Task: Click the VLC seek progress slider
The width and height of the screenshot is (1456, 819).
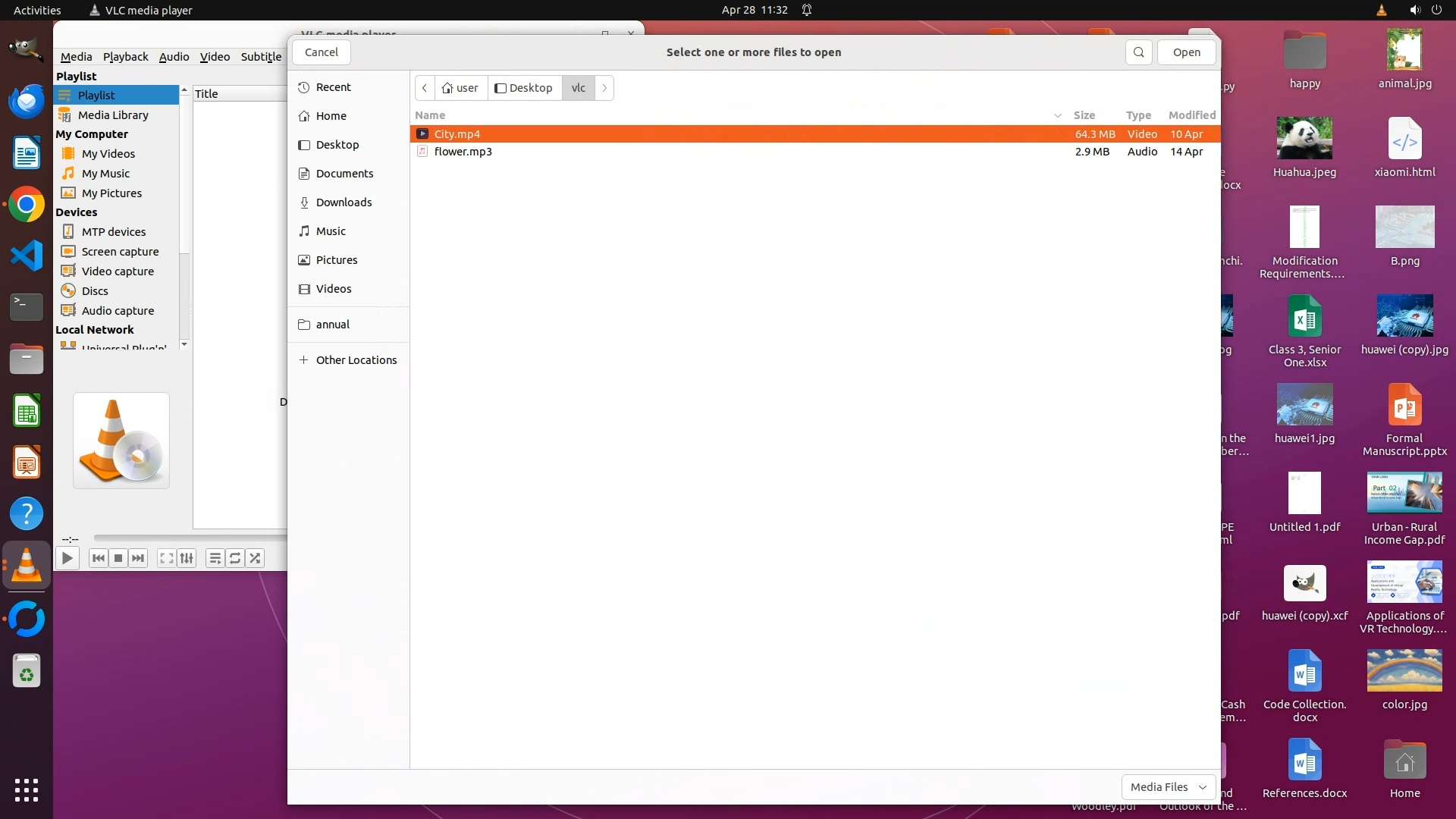Action: tap(190, 538)
